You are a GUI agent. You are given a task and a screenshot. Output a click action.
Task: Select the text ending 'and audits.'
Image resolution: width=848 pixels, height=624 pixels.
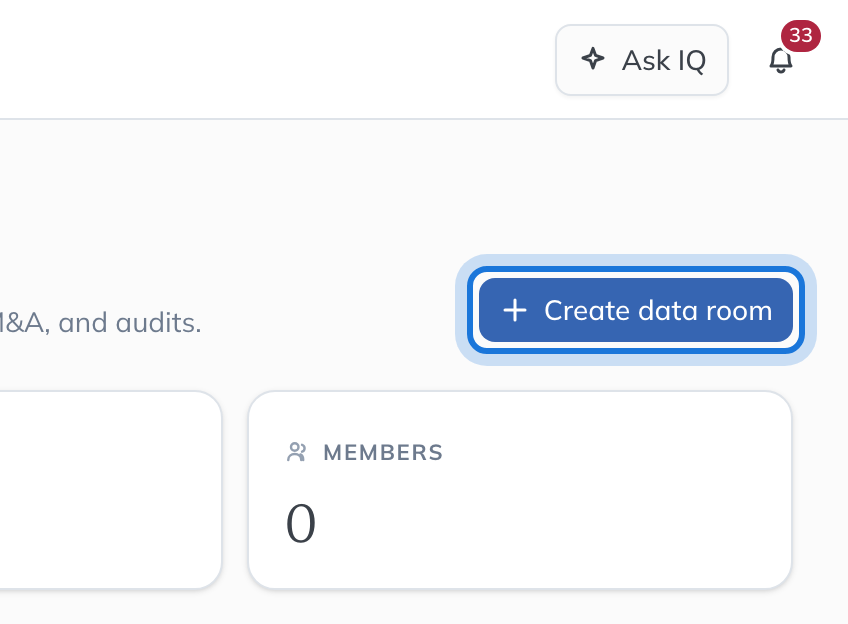(100, 323)
